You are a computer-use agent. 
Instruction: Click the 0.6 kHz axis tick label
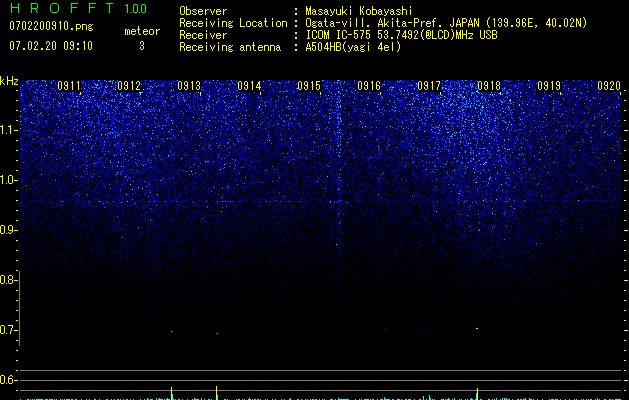7,380
